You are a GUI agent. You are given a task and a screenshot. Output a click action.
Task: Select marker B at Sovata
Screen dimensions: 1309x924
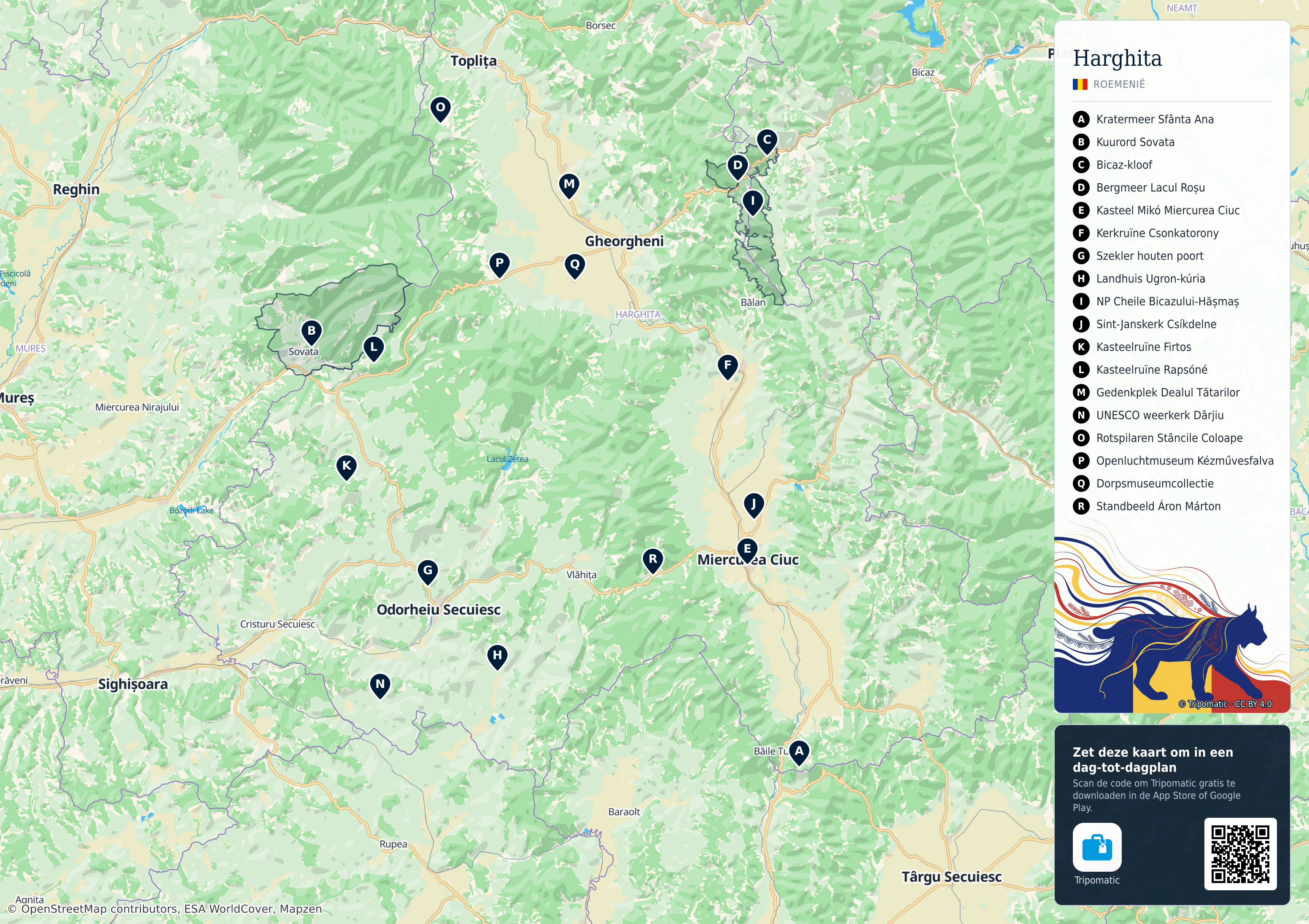pos(311,332)
